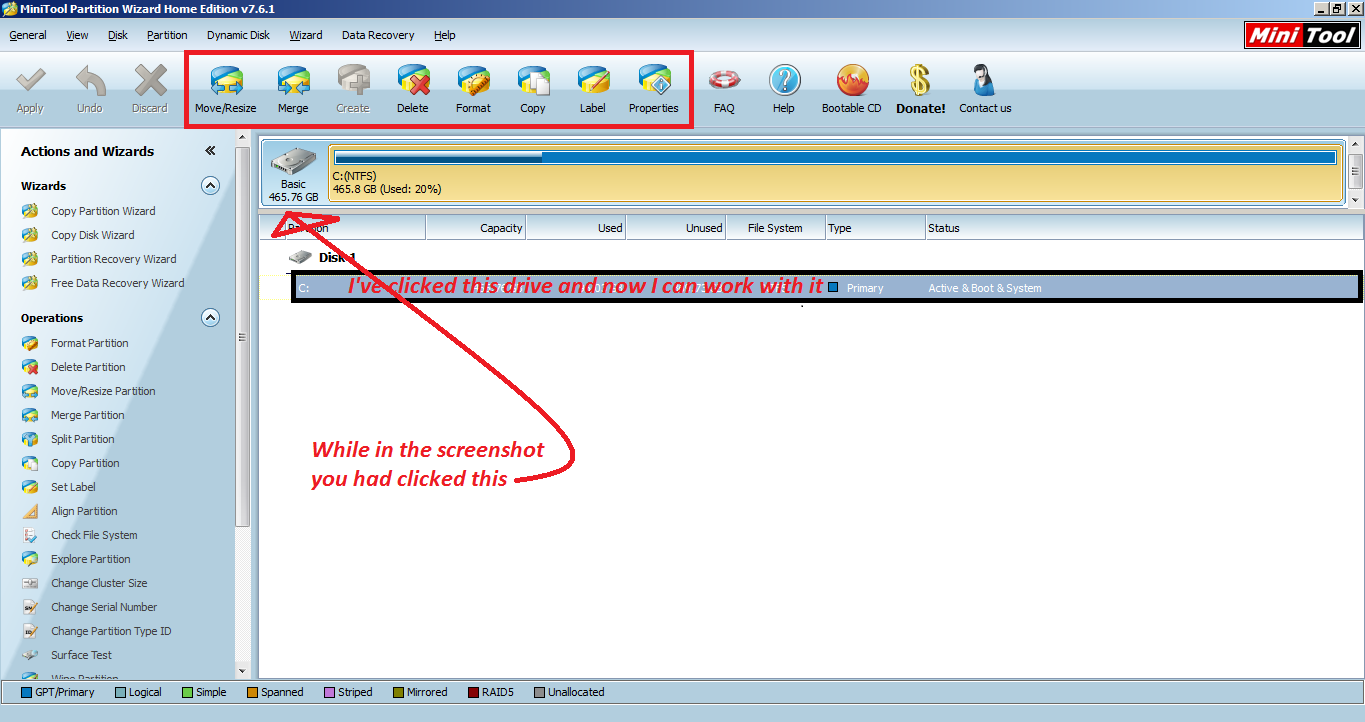Collapse the Actions and Wizards panel
The height and width of the screenshot is (722, 1365).
(x=210, y=151)
